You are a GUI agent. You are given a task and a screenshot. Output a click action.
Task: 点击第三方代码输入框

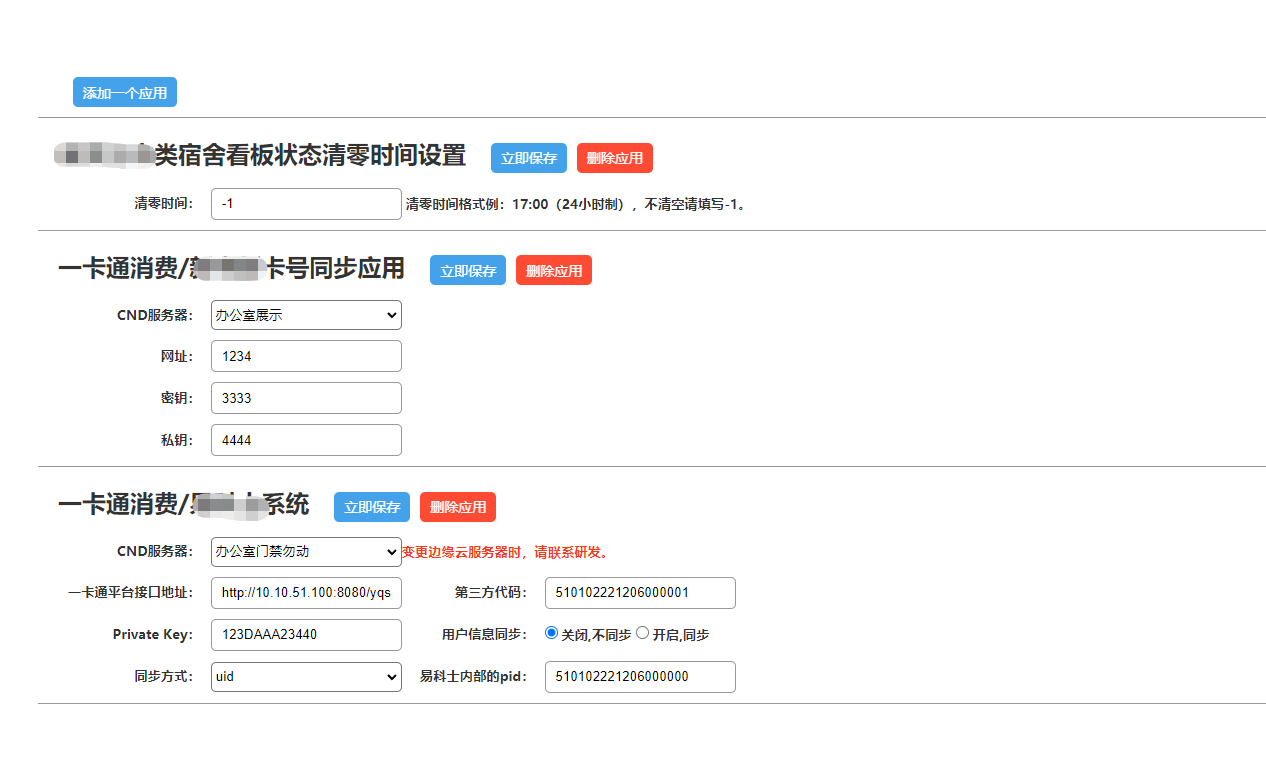(x=640, y=593)
